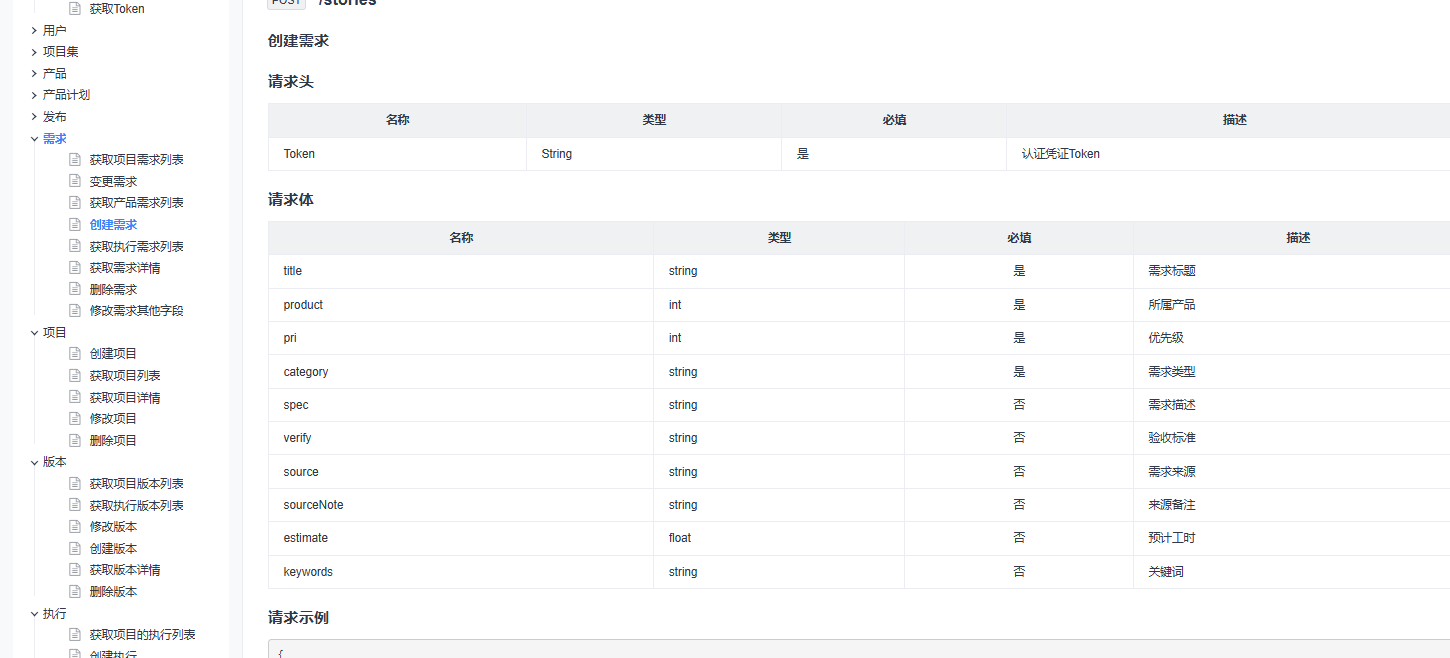Click document icon beside 获取项目详情
The width and height of the screenshot is (1450, 658).
74,397
